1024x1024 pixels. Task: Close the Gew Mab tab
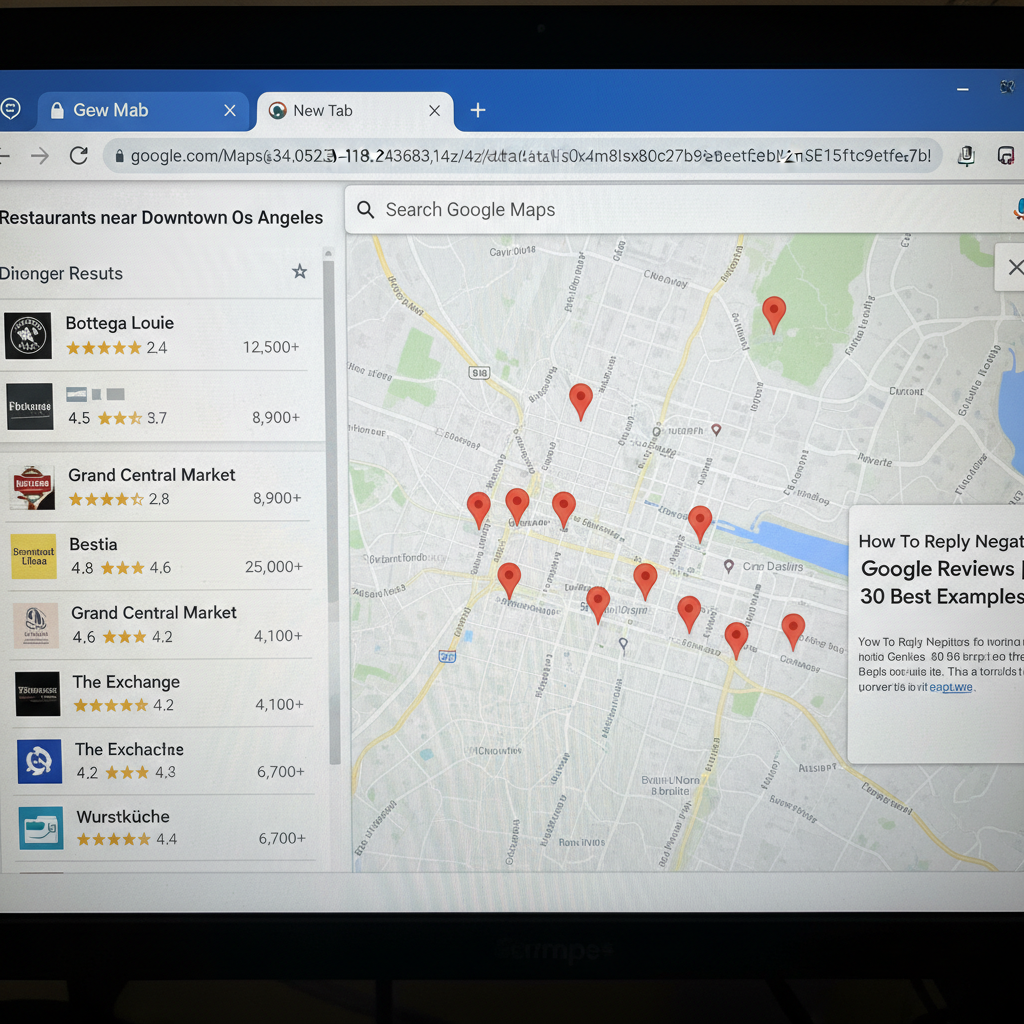click(x=230, y=110)
